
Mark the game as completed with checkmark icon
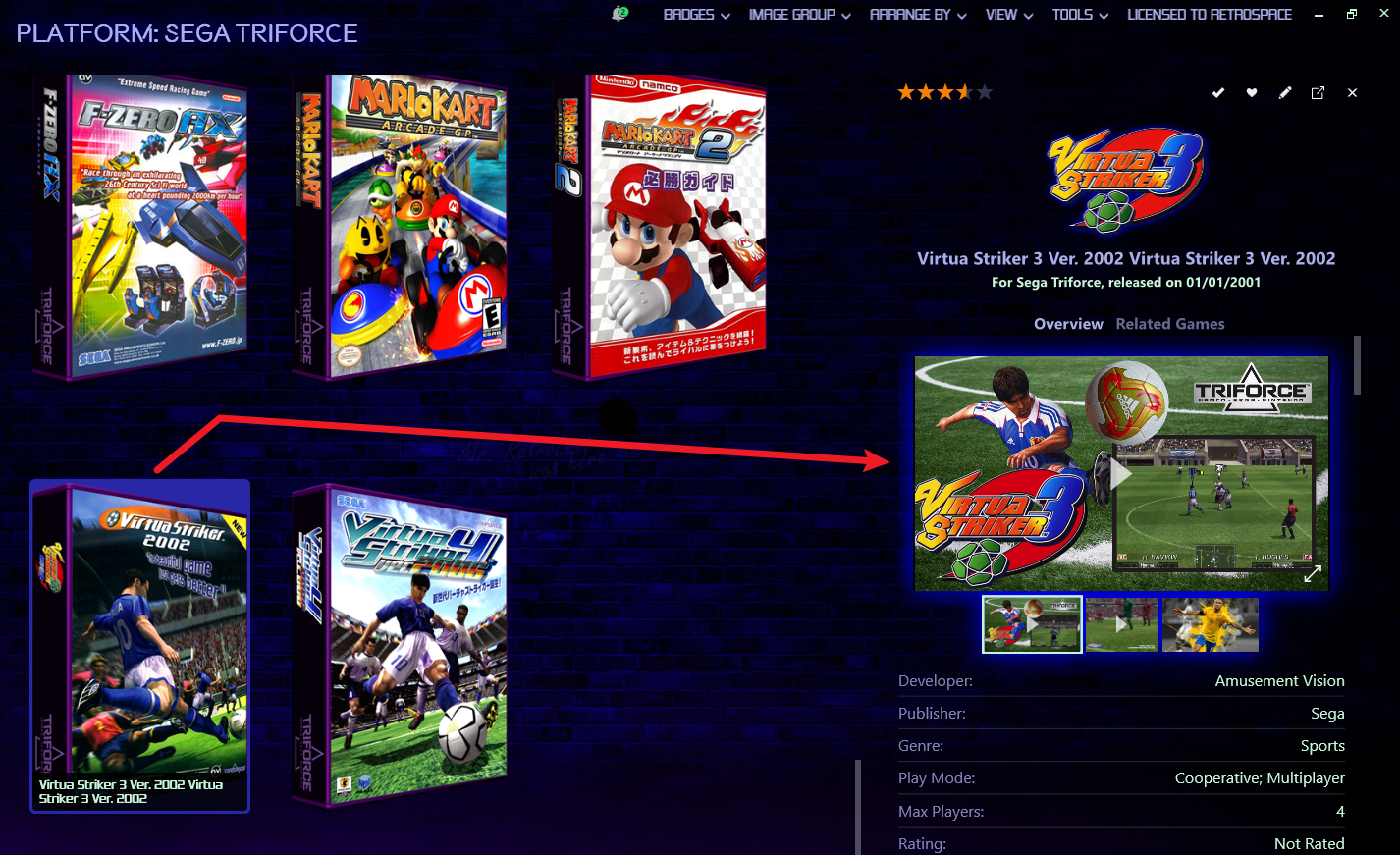pos(1218,92)
